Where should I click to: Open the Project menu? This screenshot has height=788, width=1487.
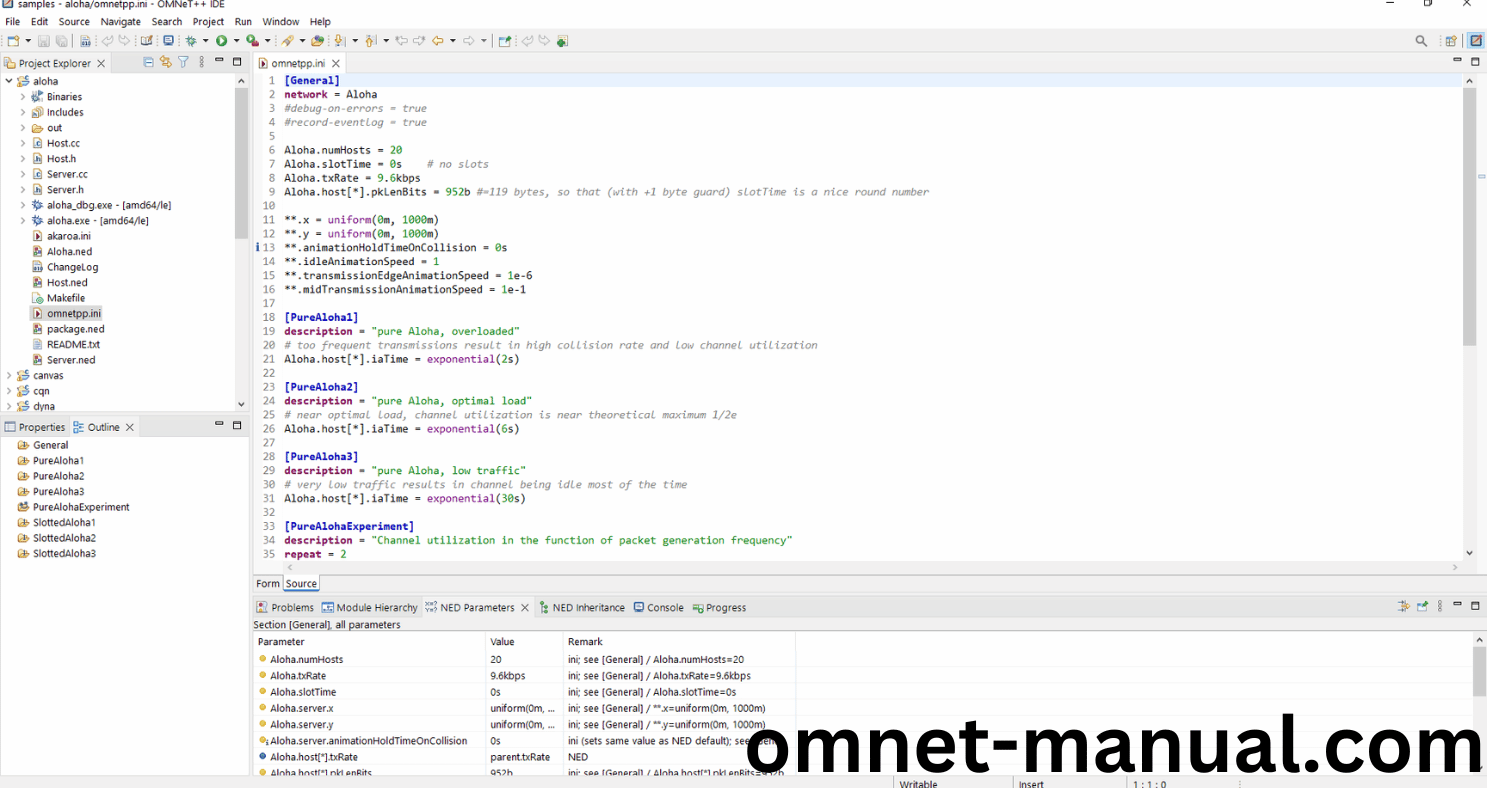[x=208, y=21]
